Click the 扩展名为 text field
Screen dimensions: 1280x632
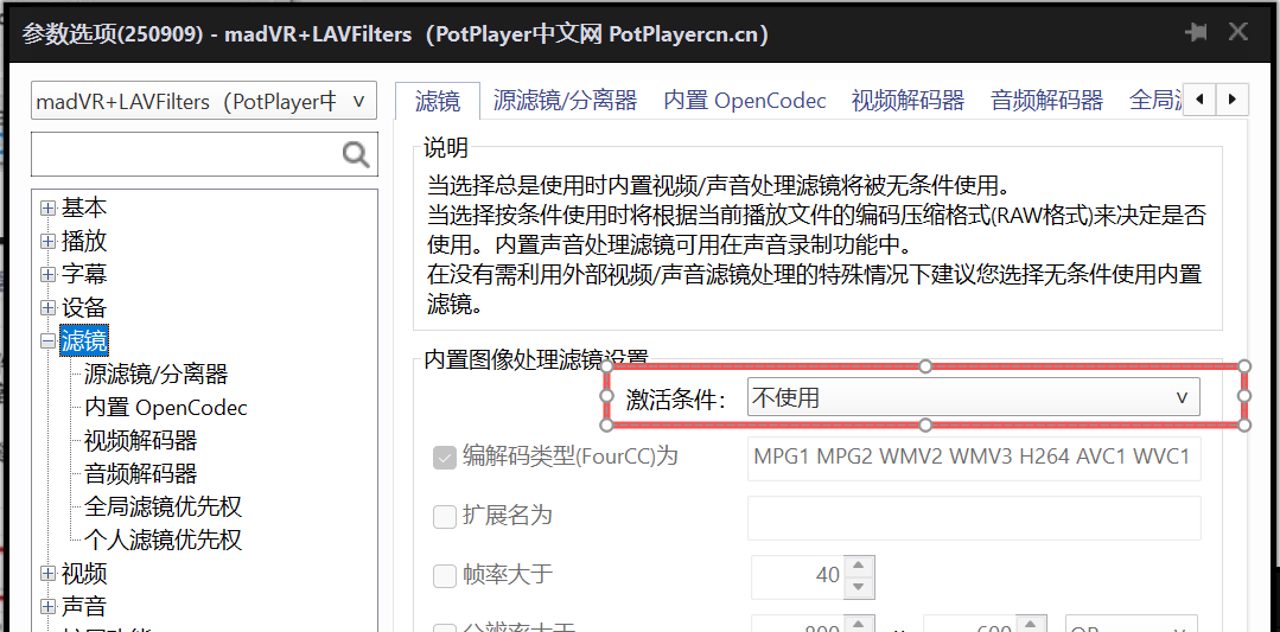(x=974, y=518)
